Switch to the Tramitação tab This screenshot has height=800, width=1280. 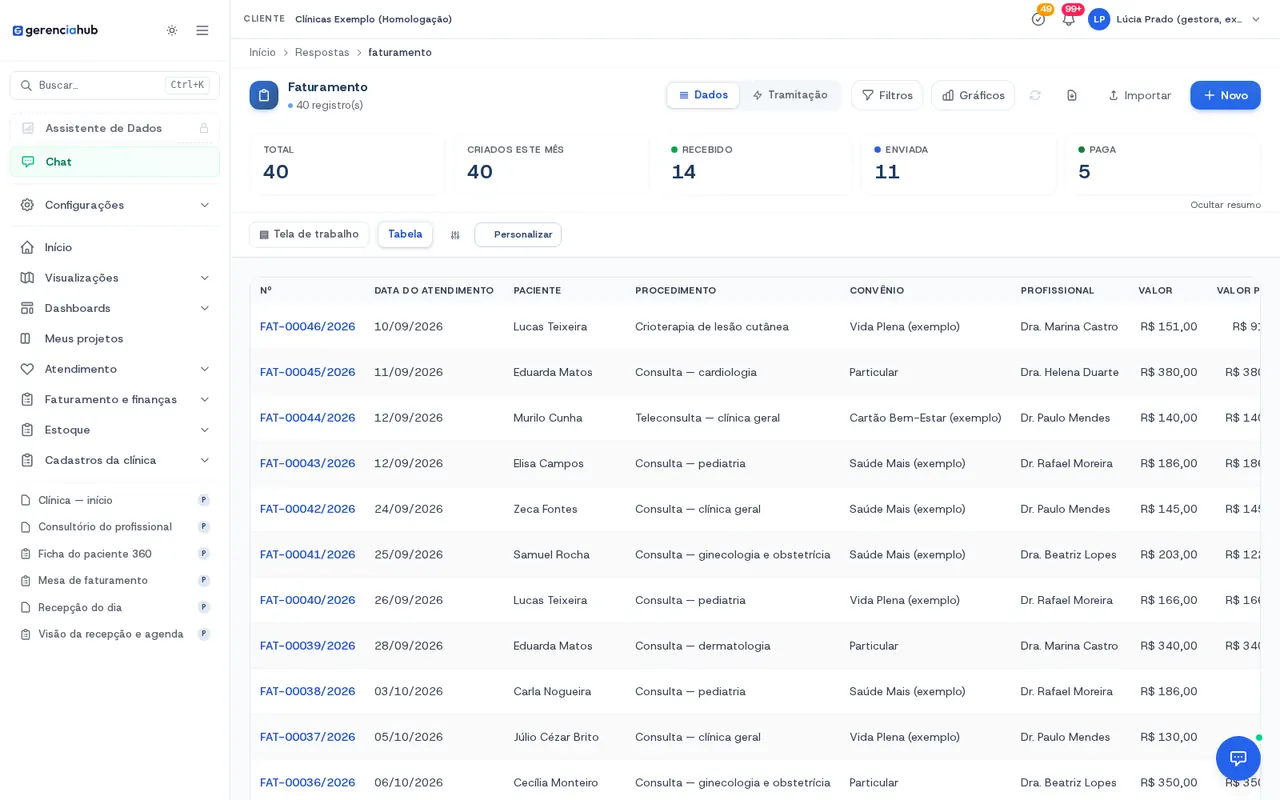click(x=790, y=95)
